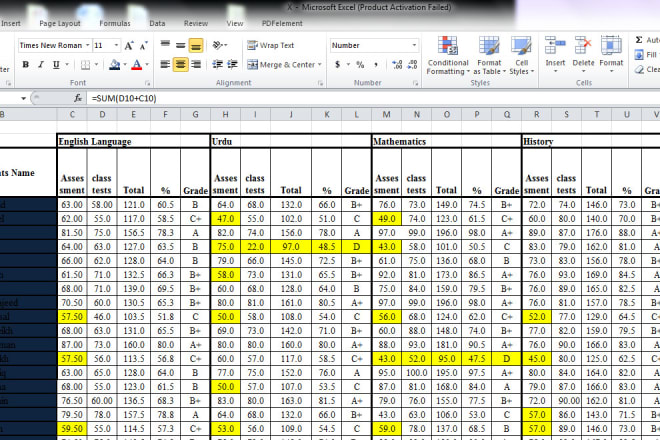The height and width of the screenshot is (440, 660).
Task: Open Format as Table gallery
Action: point(489,56)
